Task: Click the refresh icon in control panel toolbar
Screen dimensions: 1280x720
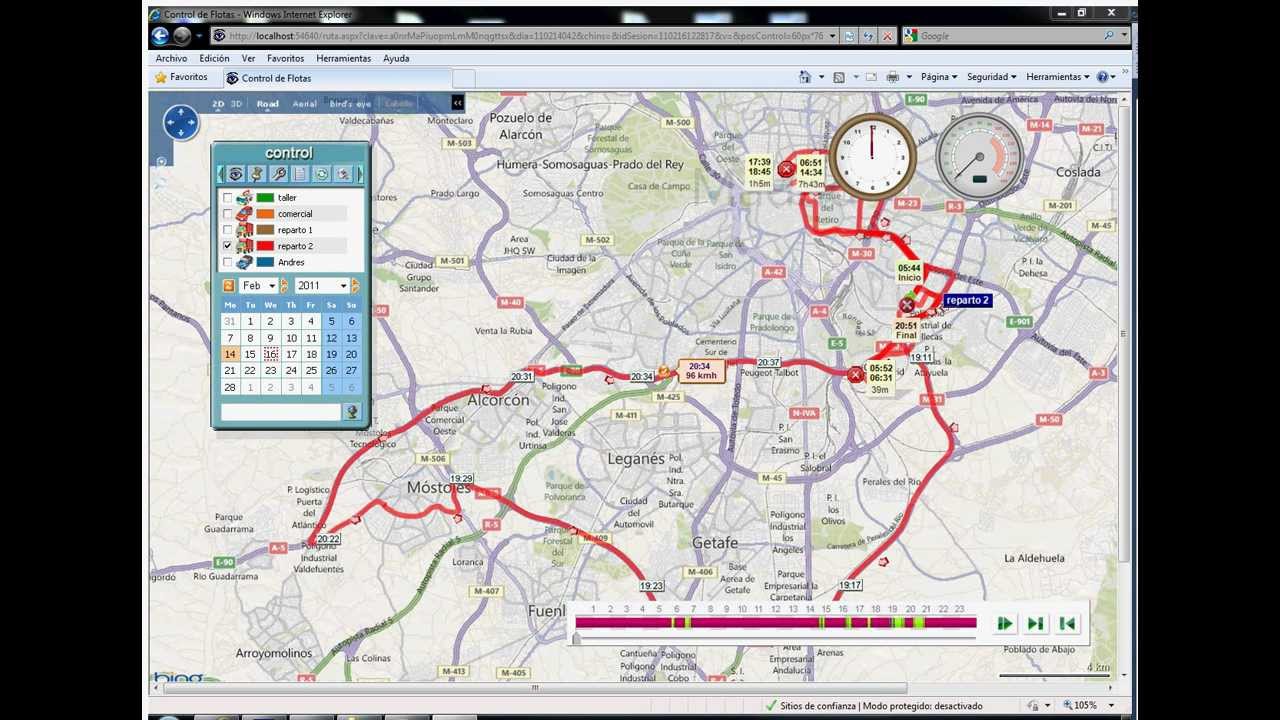Action: click(322, 174)
